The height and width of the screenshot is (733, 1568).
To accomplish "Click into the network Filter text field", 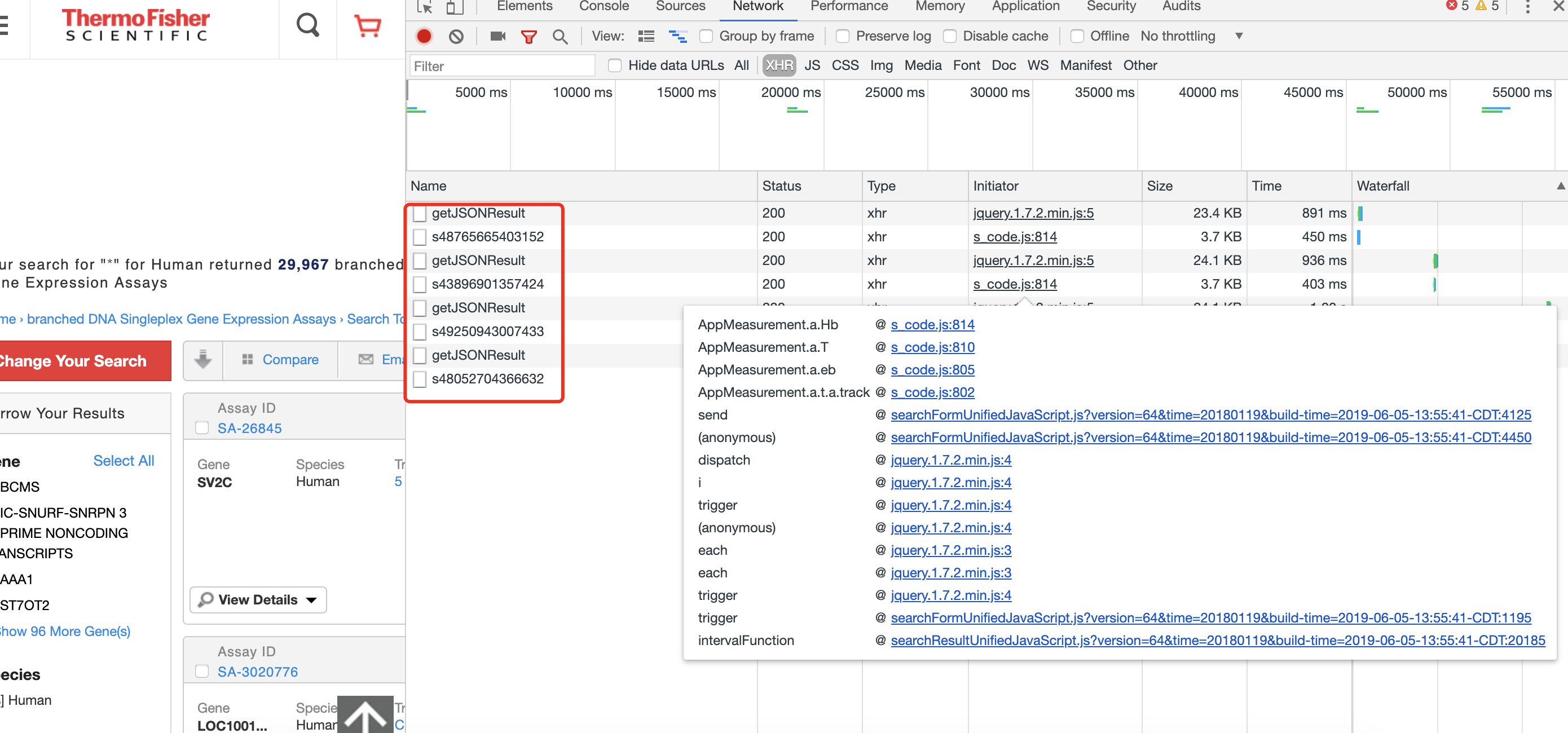I will click(501, 66).
